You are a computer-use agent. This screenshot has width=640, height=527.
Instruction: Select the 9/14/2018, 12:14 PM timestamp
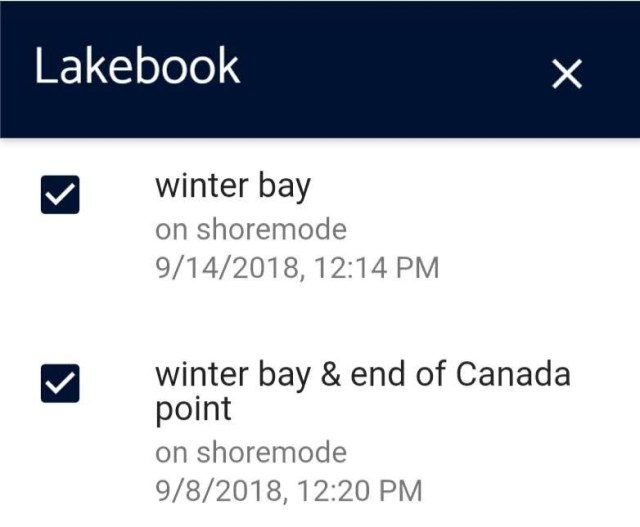(x=297, y=267)
